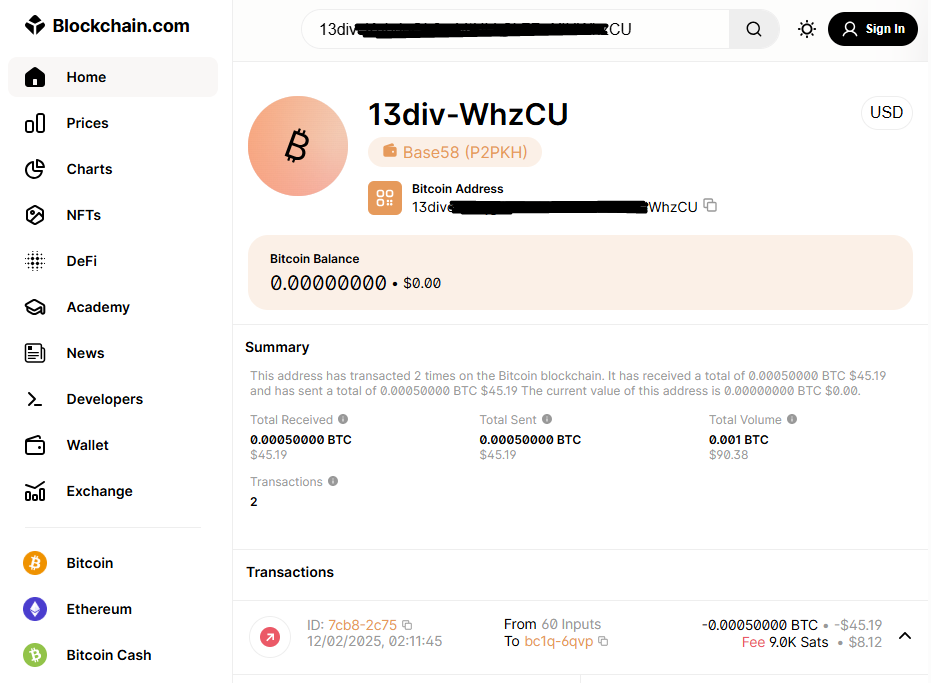Viewport: 931px width, 683px height.
Task: Copy the transaction ID 7cb8-2c75
Action: point(407,625)
